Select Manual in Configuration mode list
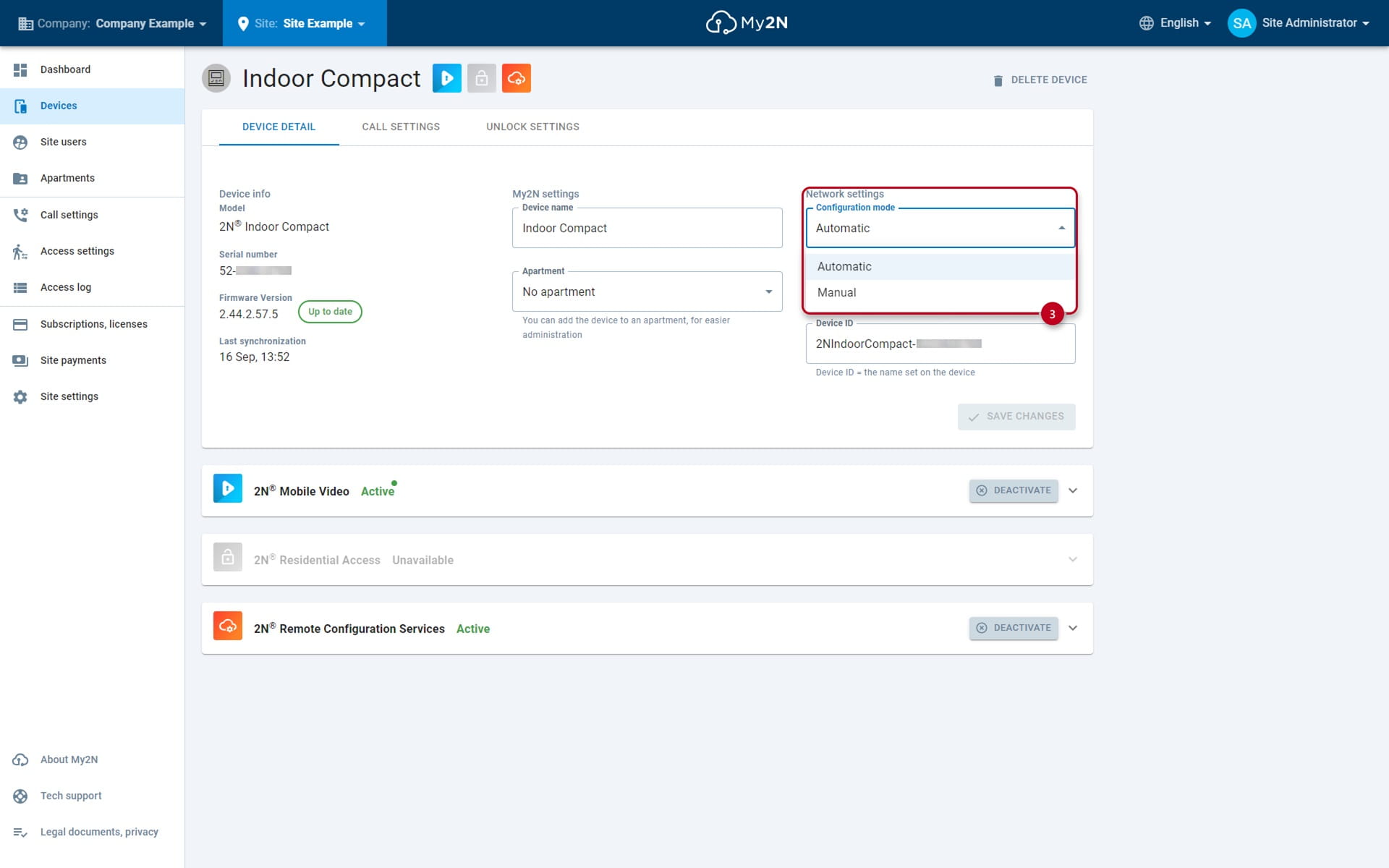Image resolution: width=1389 pixels, height=868 pixels. coord(940,292)
